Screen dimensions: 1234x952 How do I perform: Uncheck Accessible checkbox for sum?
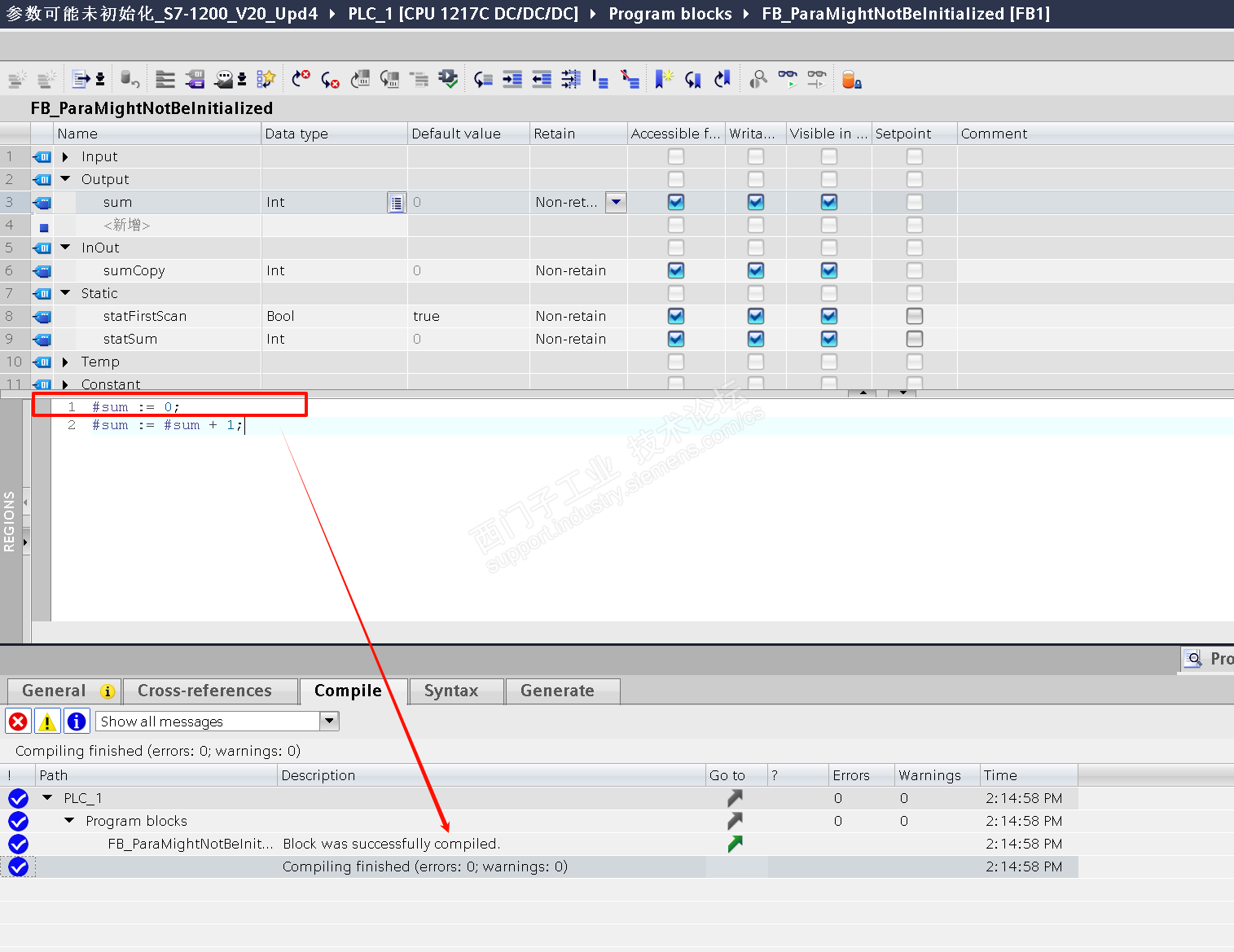(x=676, y=202)
